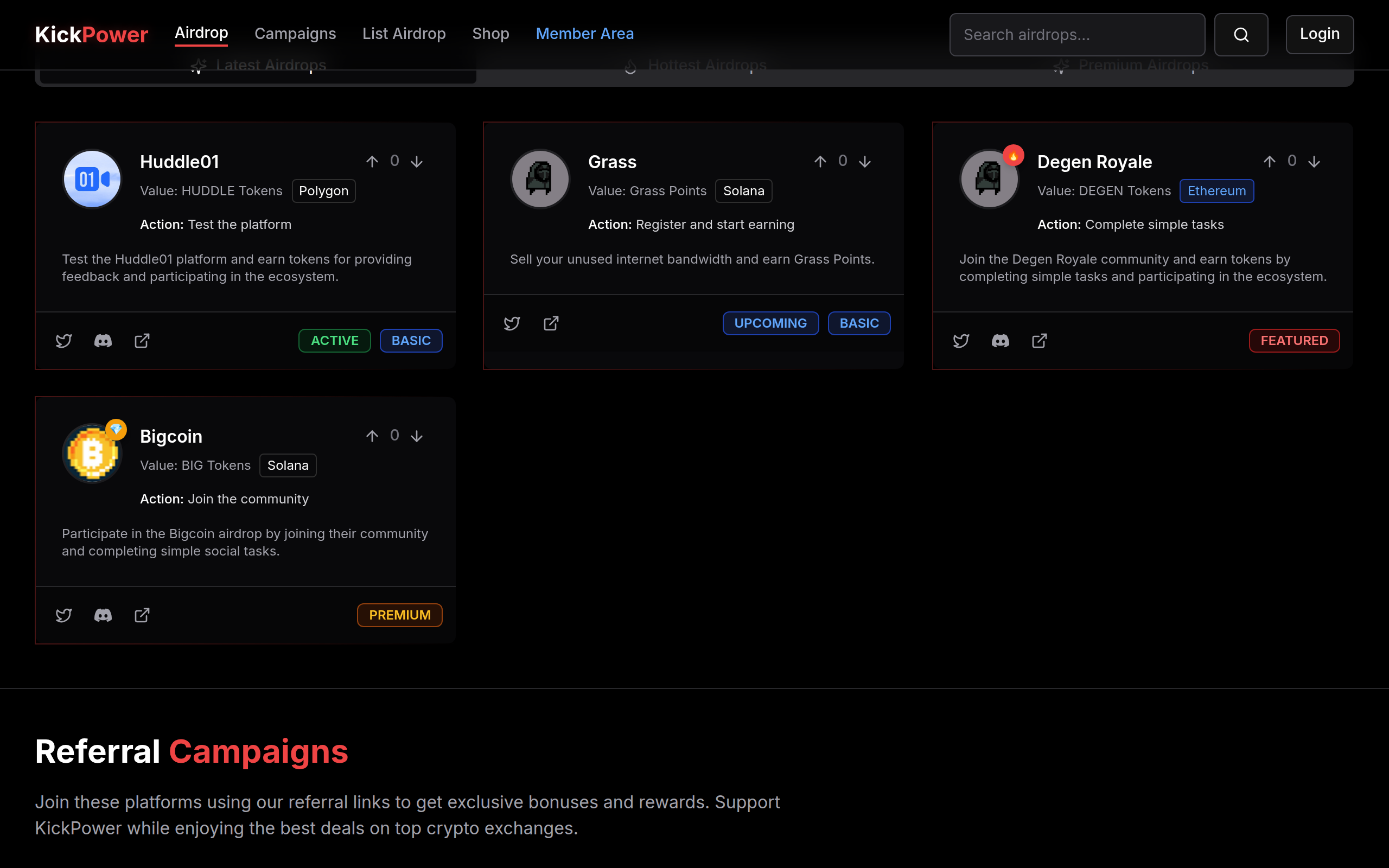Click the Polygon tag on Huddle01
This screenshot has width=1389, height=868.
(324, 190)
